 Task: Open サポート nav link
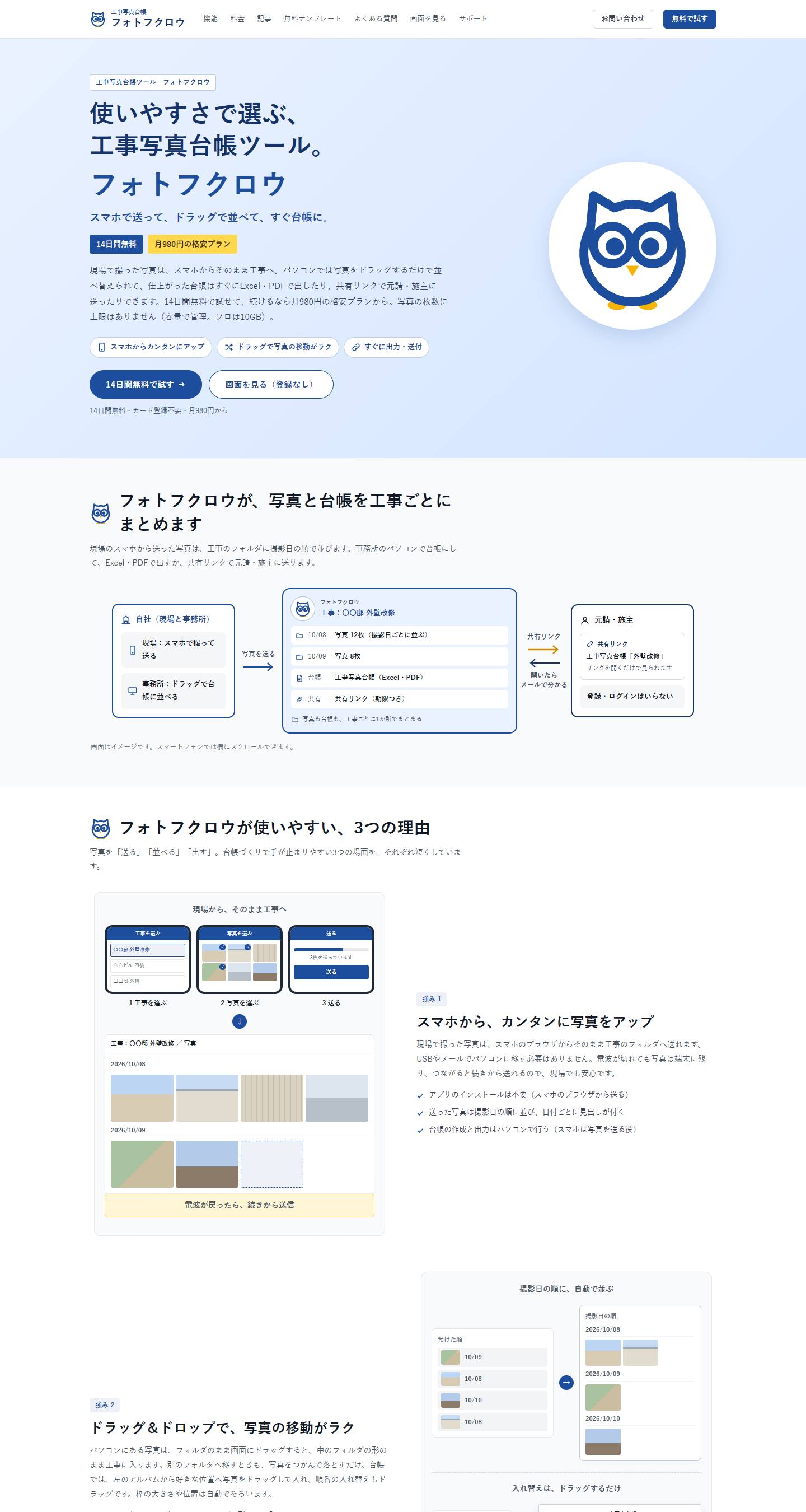pyautogui.click(x=473, y=19)
